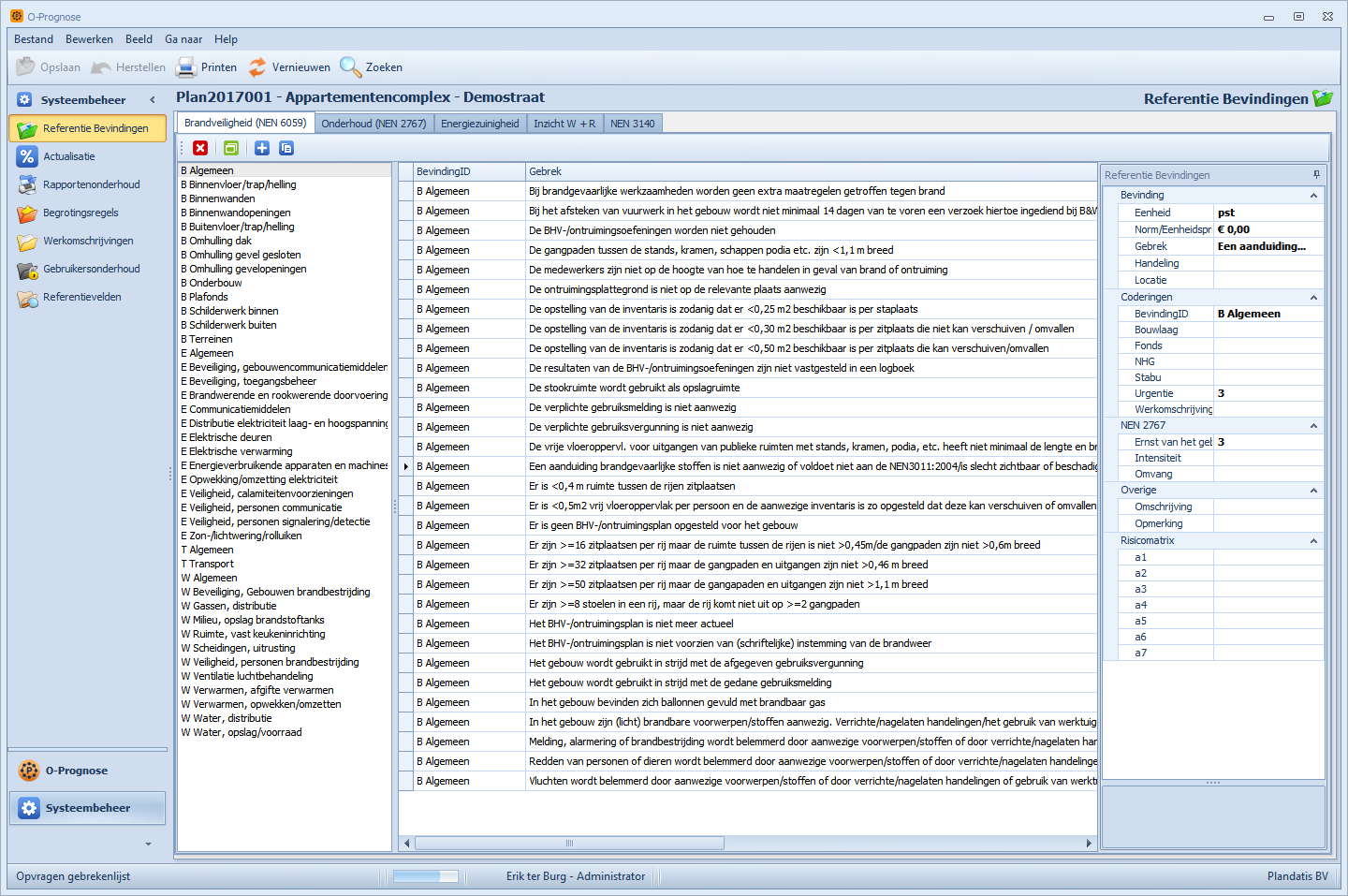Open the Beeld menu
The width and height of the screenshot is (1348, 896).
139,39
